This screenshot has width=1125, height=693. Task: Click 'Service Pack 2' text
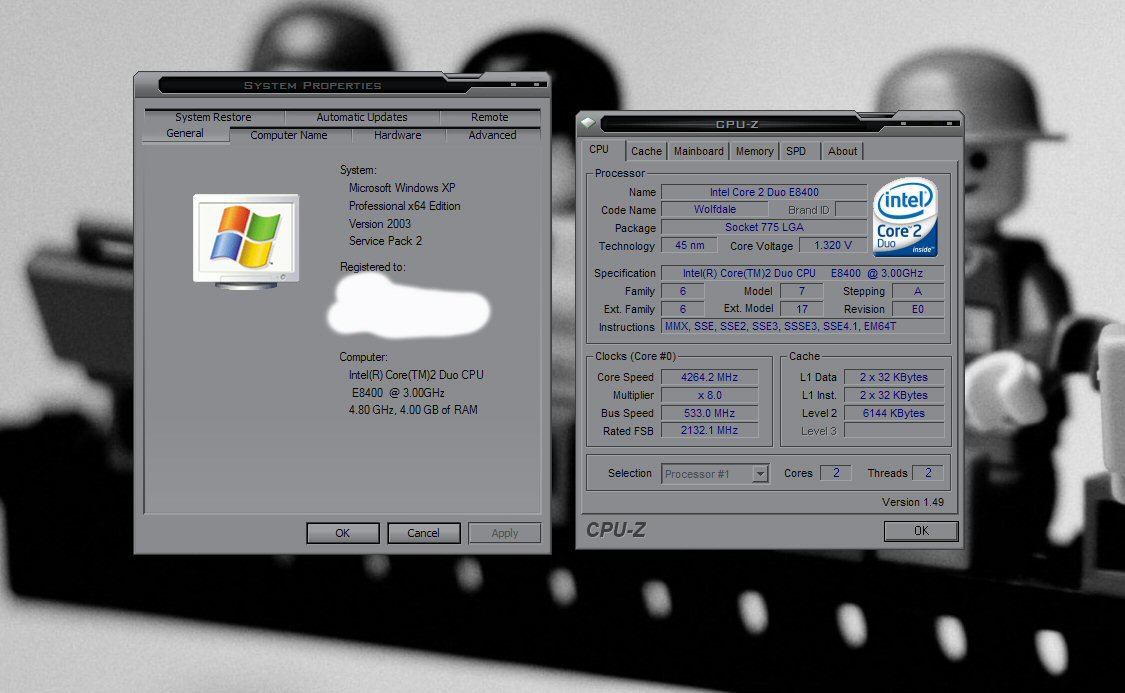tap(385, 241)
